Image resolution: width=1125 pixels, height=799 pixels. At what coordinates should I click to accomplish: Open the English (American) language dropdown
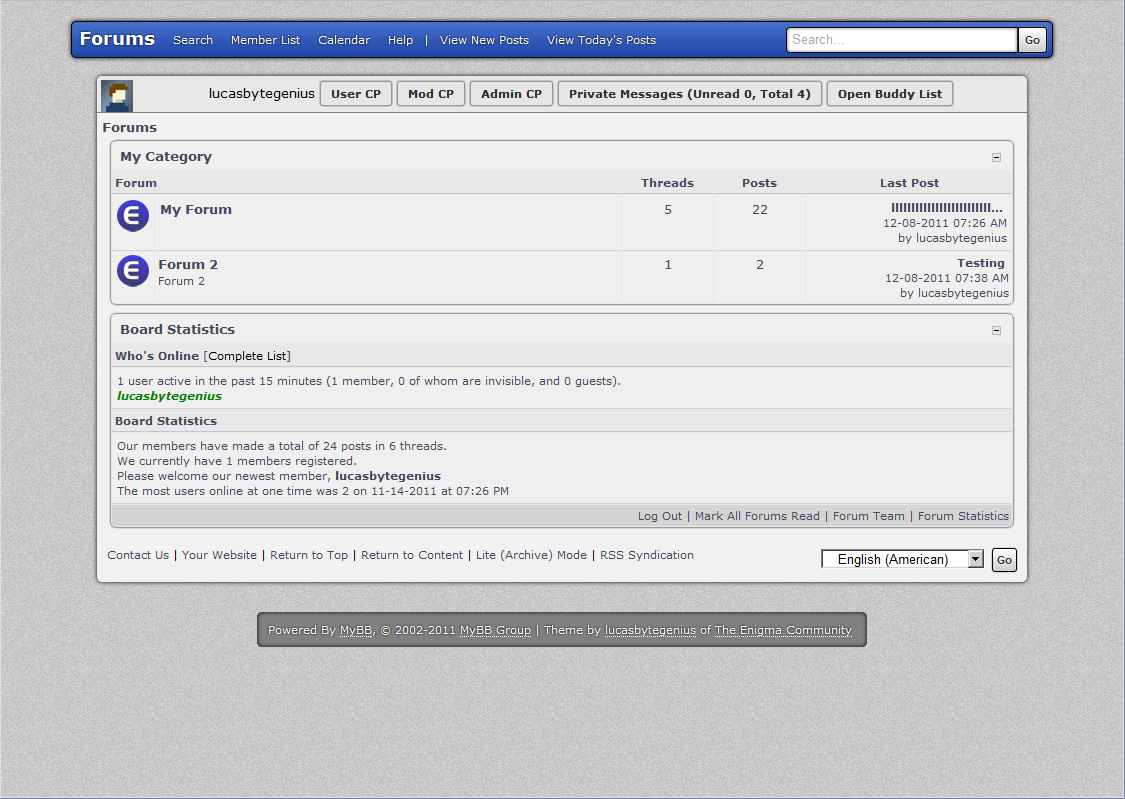pos(902,559)
